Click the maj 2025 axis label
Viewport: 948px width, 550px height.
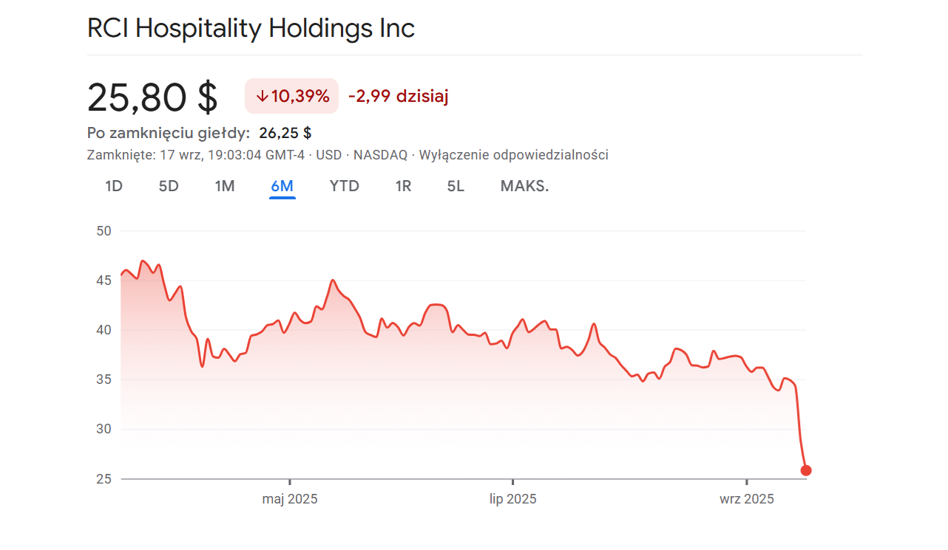click(x=290, y=499)
